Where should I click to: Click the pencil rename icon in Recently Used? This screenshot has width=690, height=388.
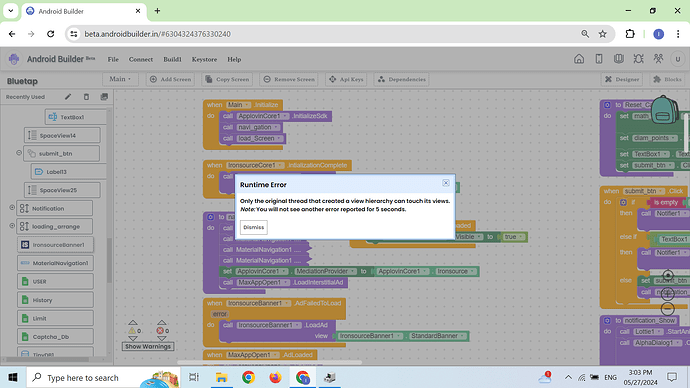(68, 97)
